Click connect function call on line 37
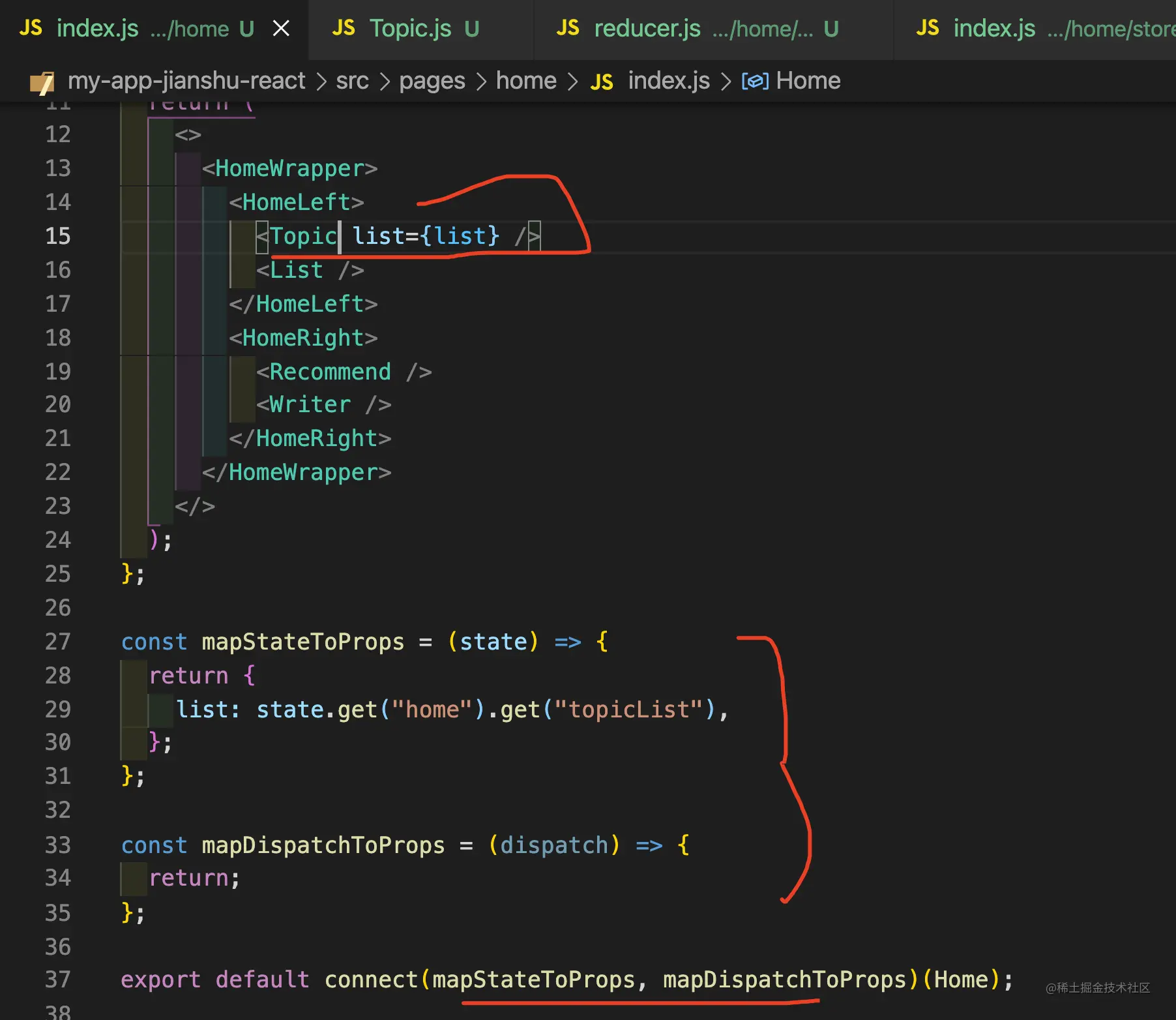The height and width of the screenshot is (1020, 1176). 371,980
